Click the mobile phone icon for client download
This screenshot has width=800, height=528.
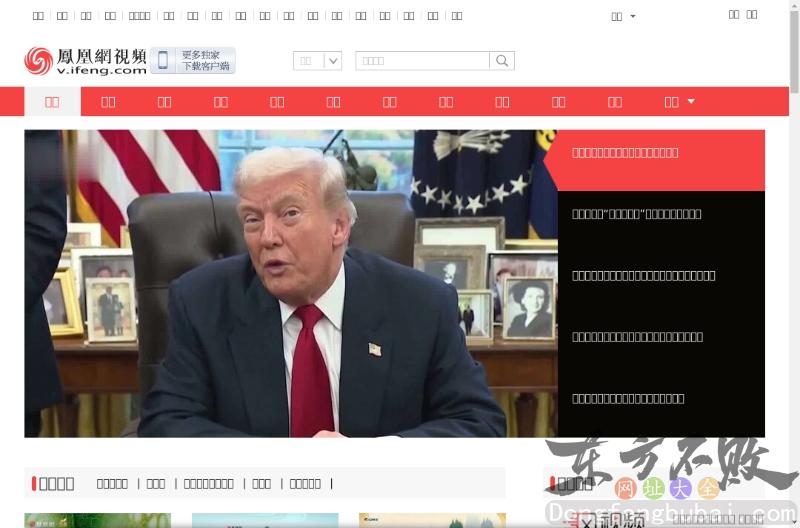click(163, 61)
